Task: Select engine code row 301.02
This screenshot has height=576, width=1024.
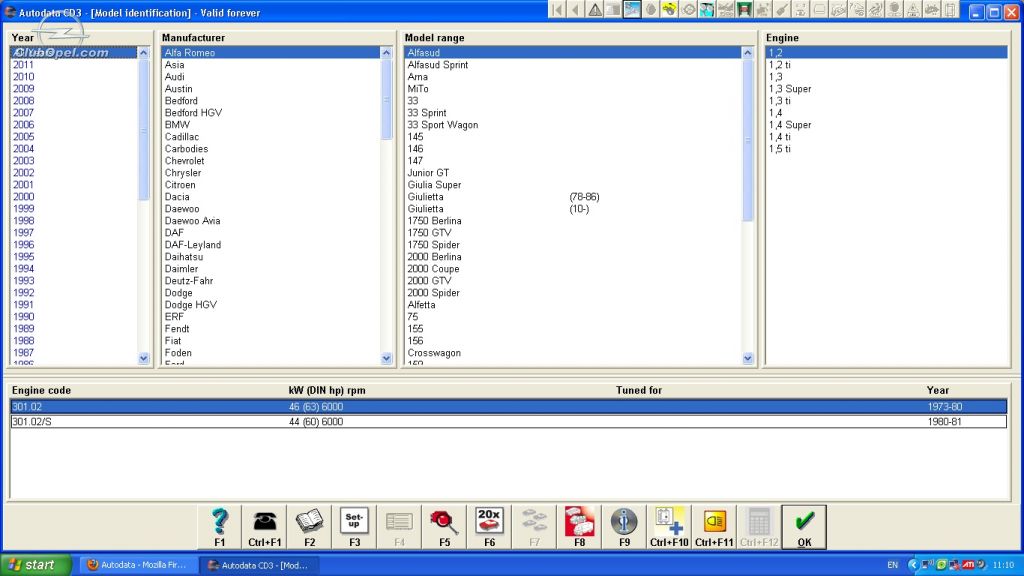Action: point(508,407)
